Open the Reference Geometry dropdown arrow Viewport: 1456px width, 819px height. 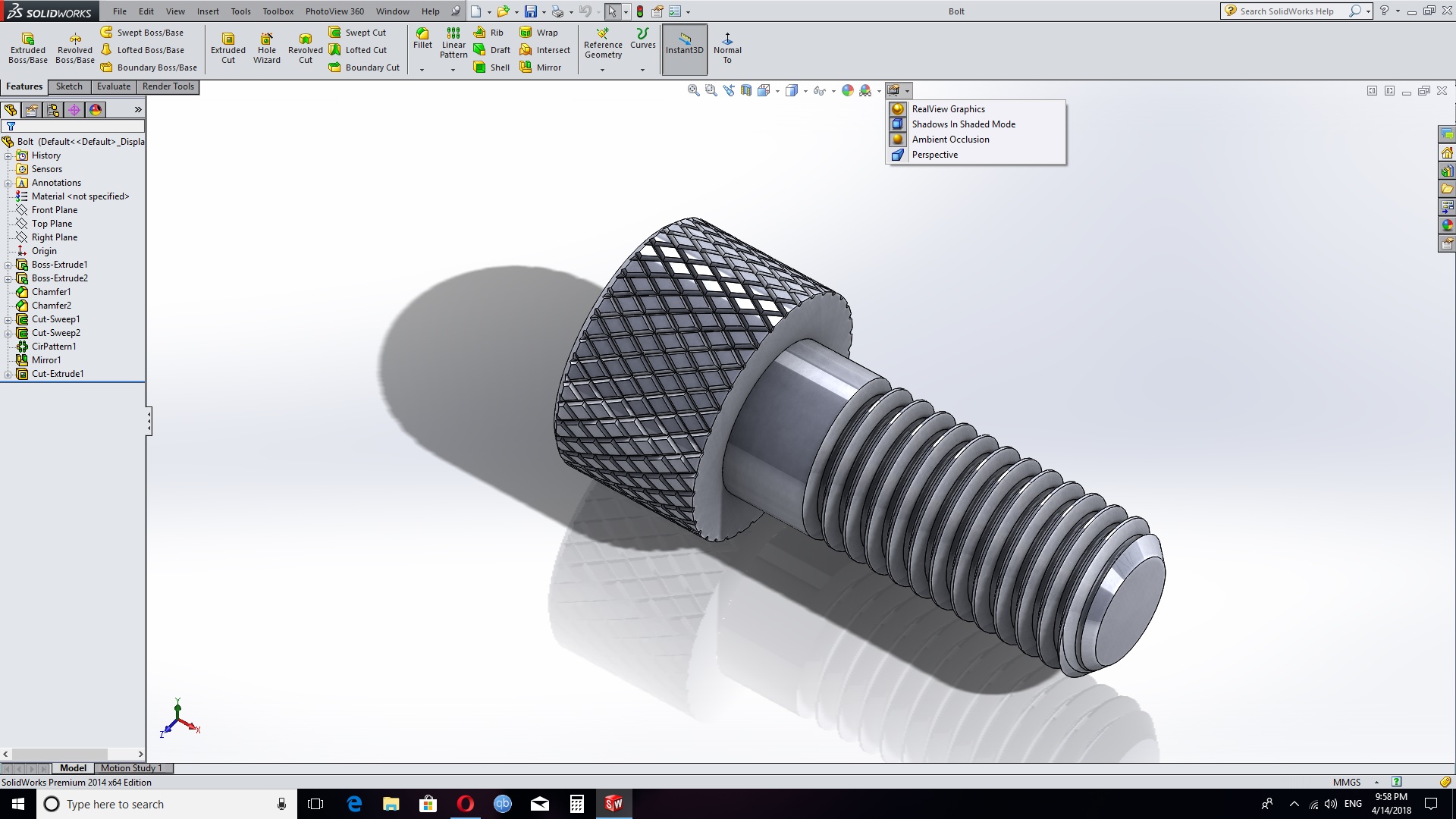pos(603,70)
